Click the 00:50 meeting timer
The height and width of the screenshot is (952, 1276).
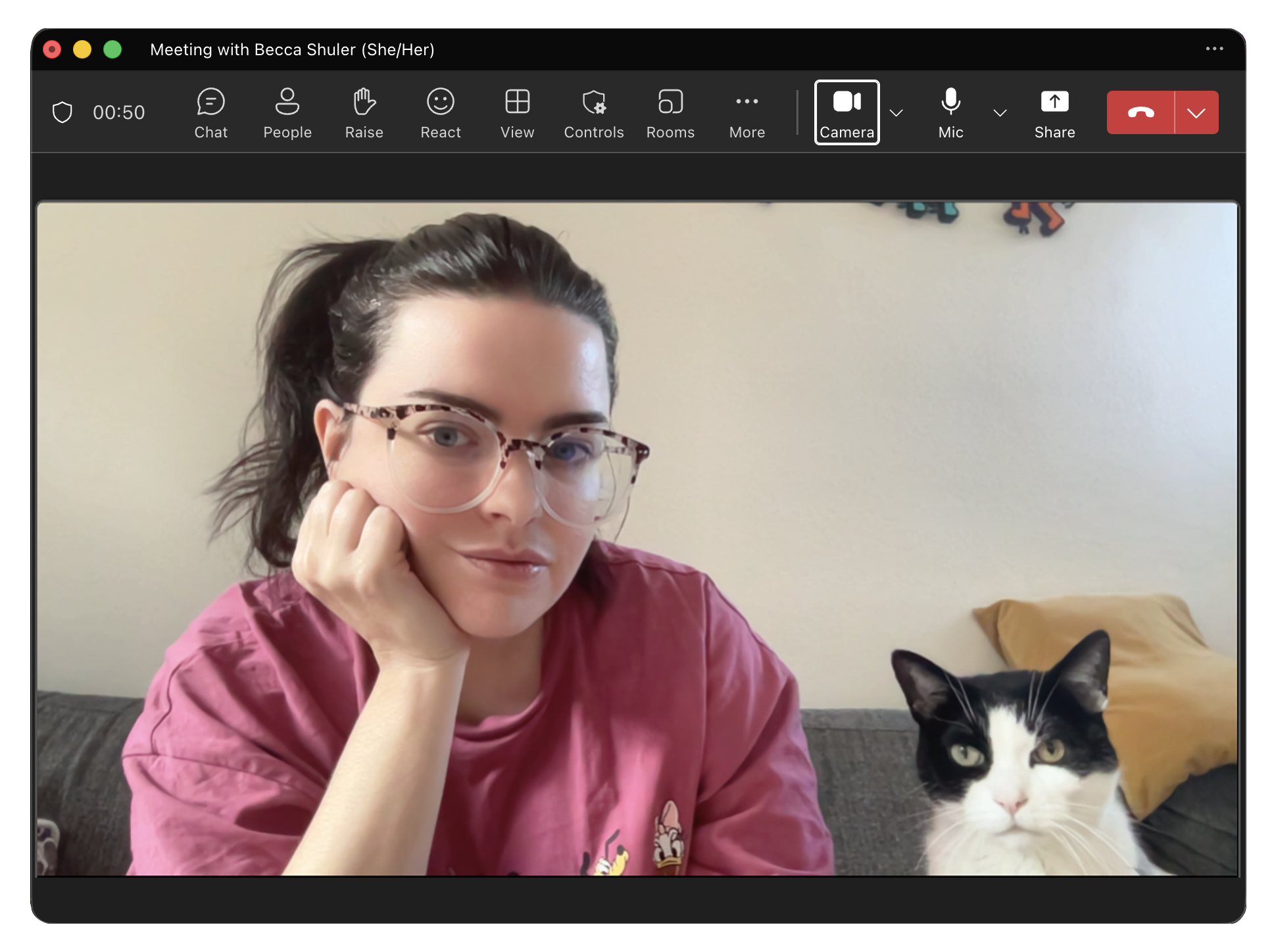point(118,112)
